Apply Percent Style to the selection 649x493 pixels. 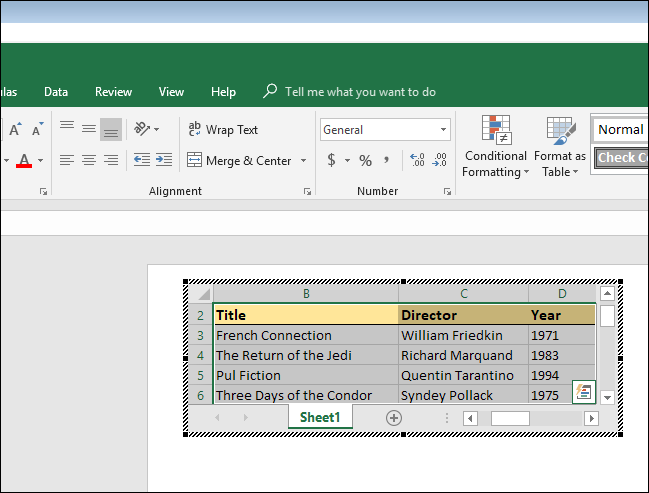(365, 160)
